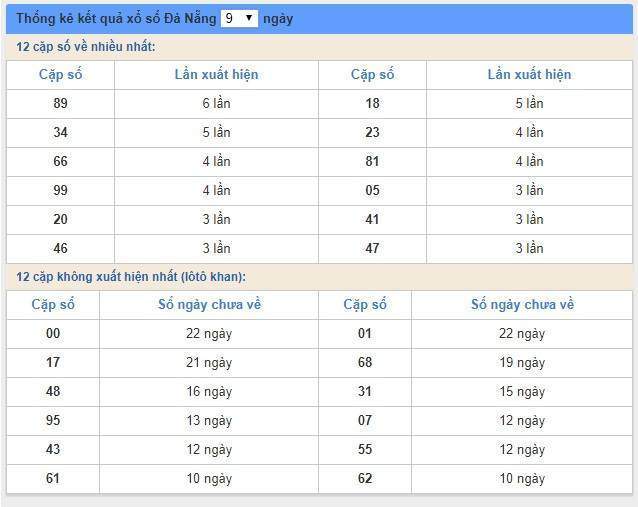This screenshot has height=507, width=638.
Task: Select pair number 47 cell
Action: pos(372,249)
